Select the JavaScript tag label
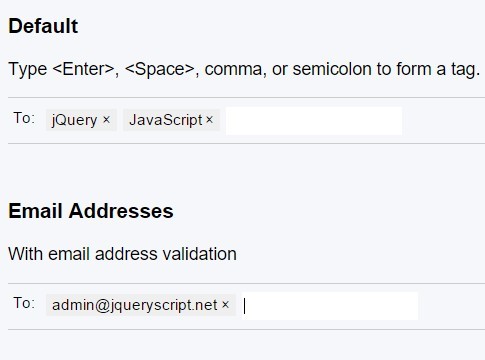 (166, 120)
